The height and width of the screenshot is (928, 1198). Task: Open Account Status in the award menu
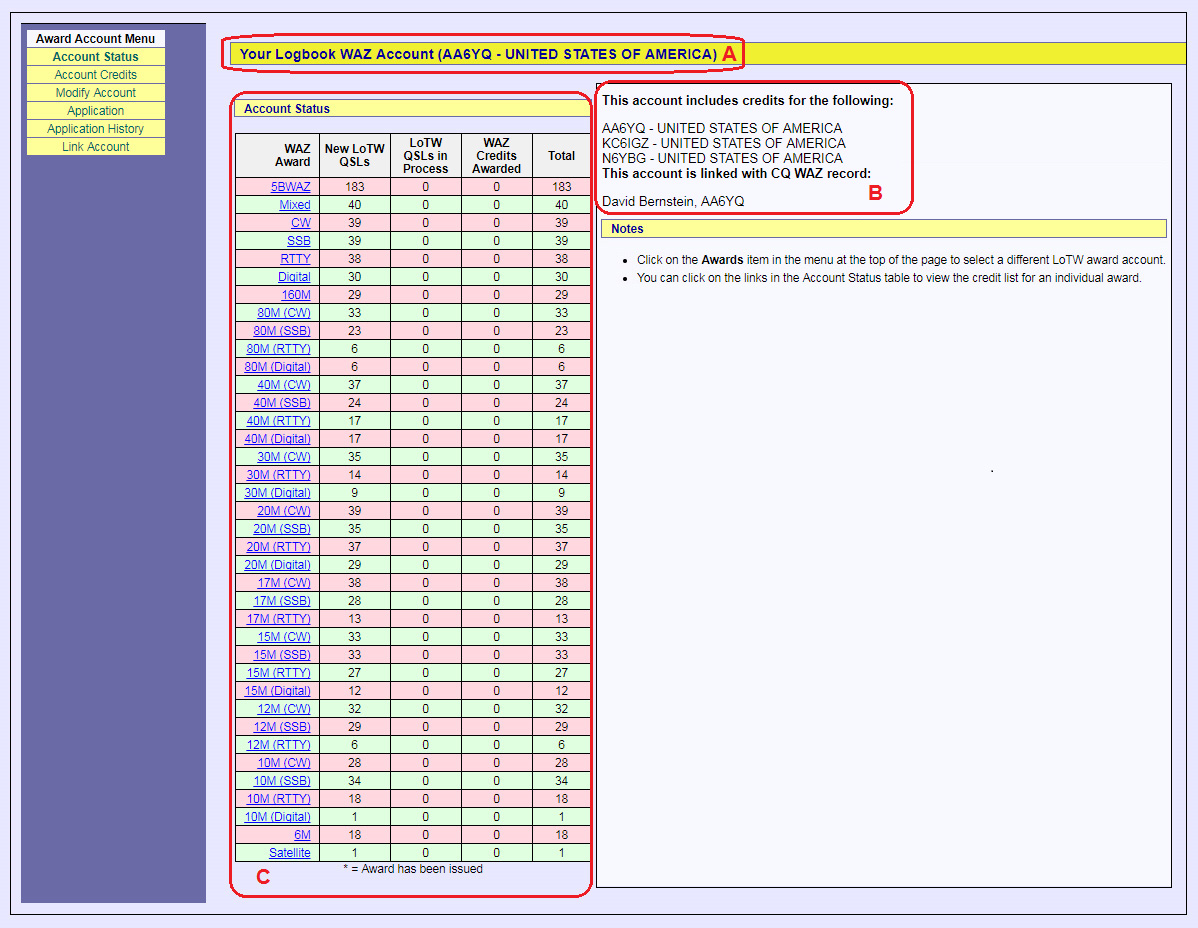point(95,57)
